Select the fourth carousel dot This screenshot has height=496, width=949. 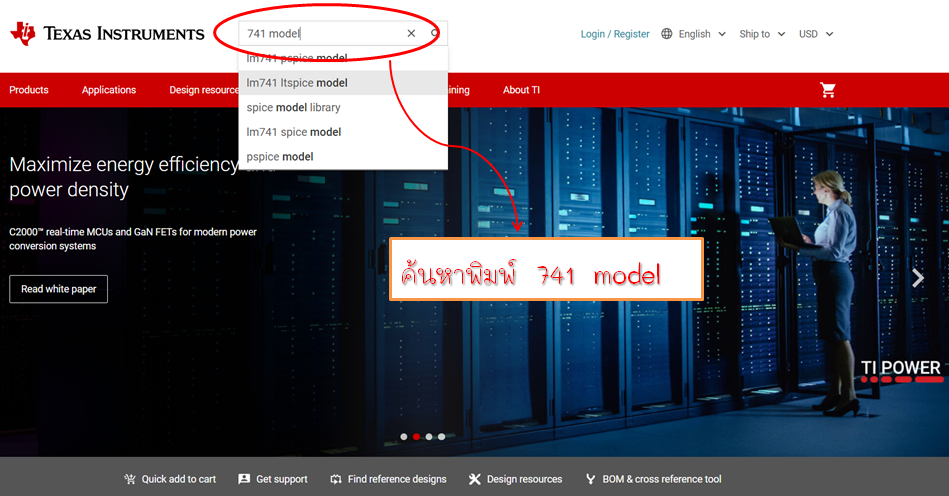tap(442, 437)
